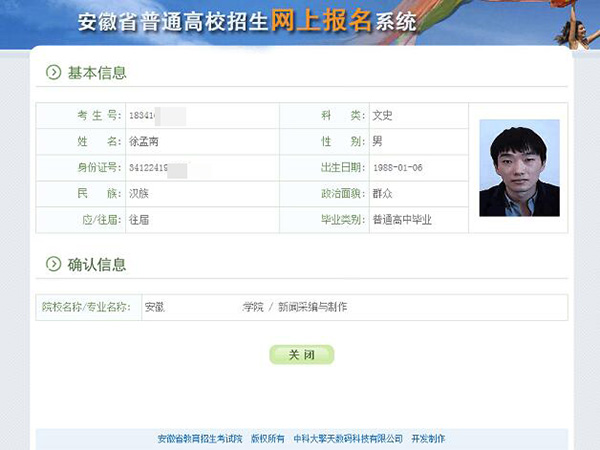Click the circle arrow icon beside 基本信息
Screen dimensions: 600x450
(x=54, y=72)
